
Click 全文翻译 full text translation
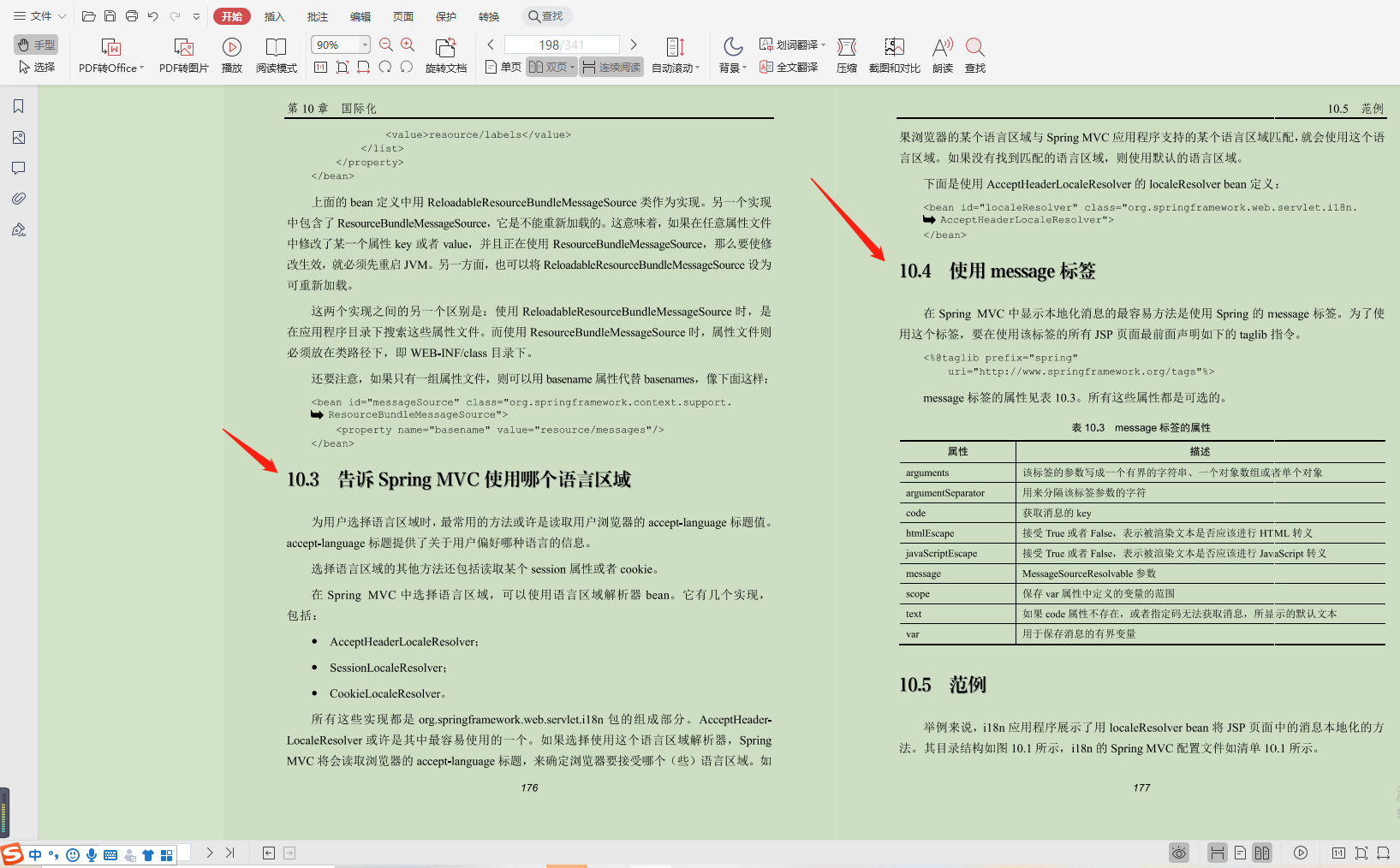tap(789, 67)
